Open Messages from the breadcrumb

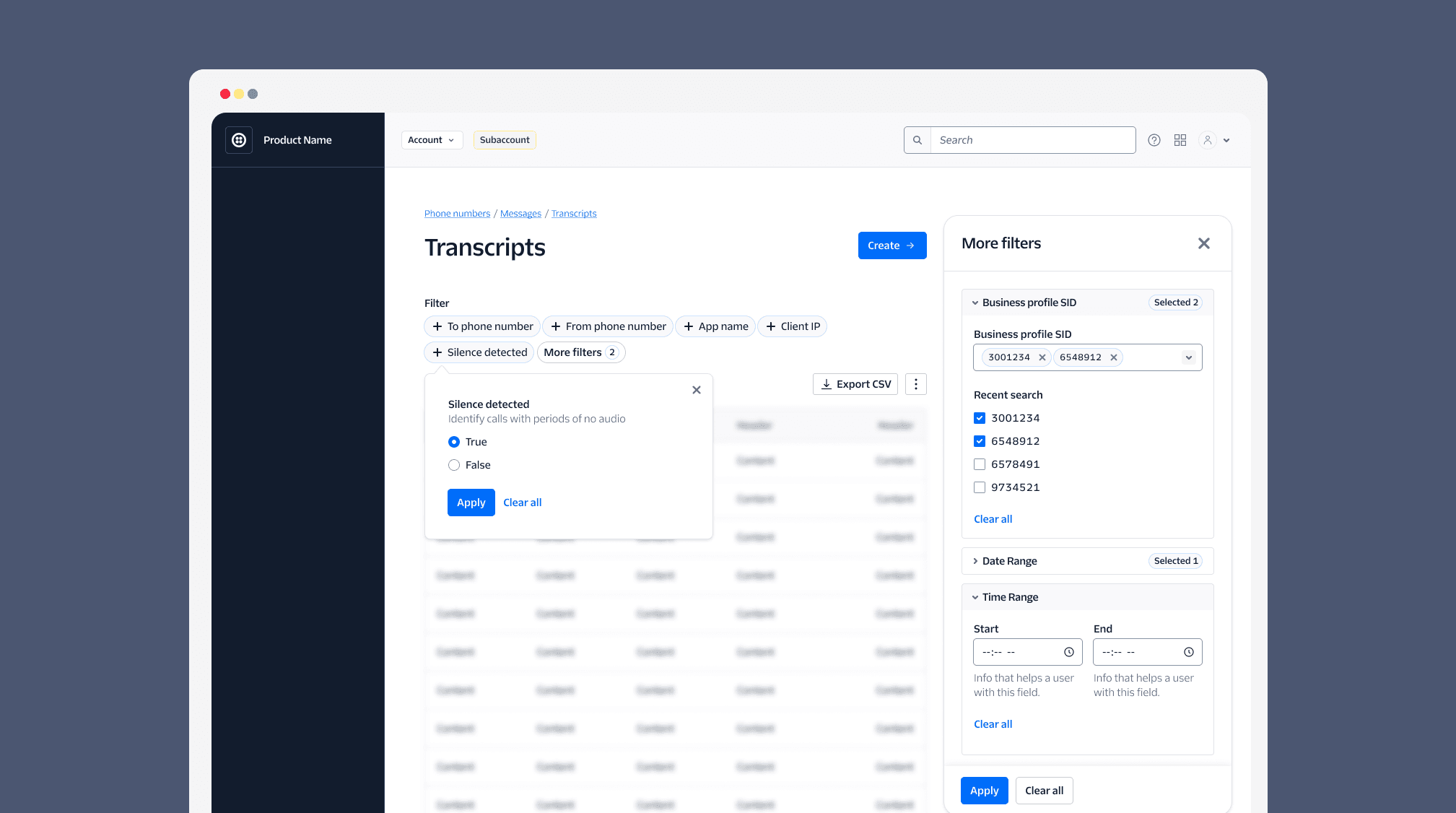click(520, 213)
